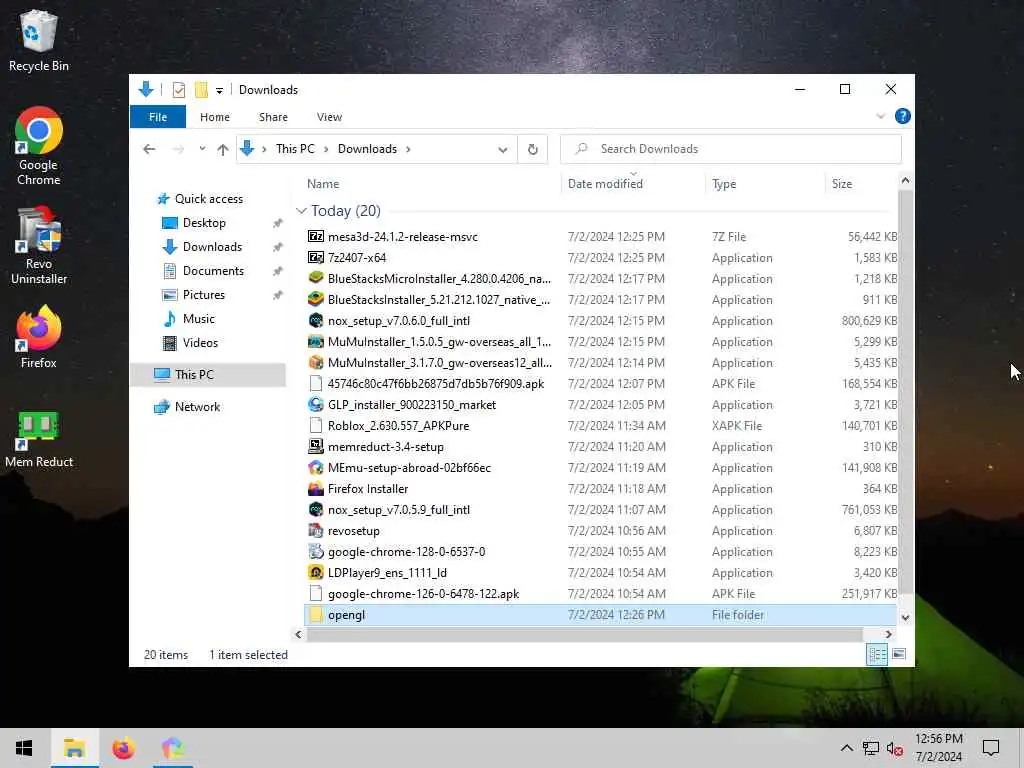Sort by the Name column header
Viewport: 1024px width, 768px height.
431,184
